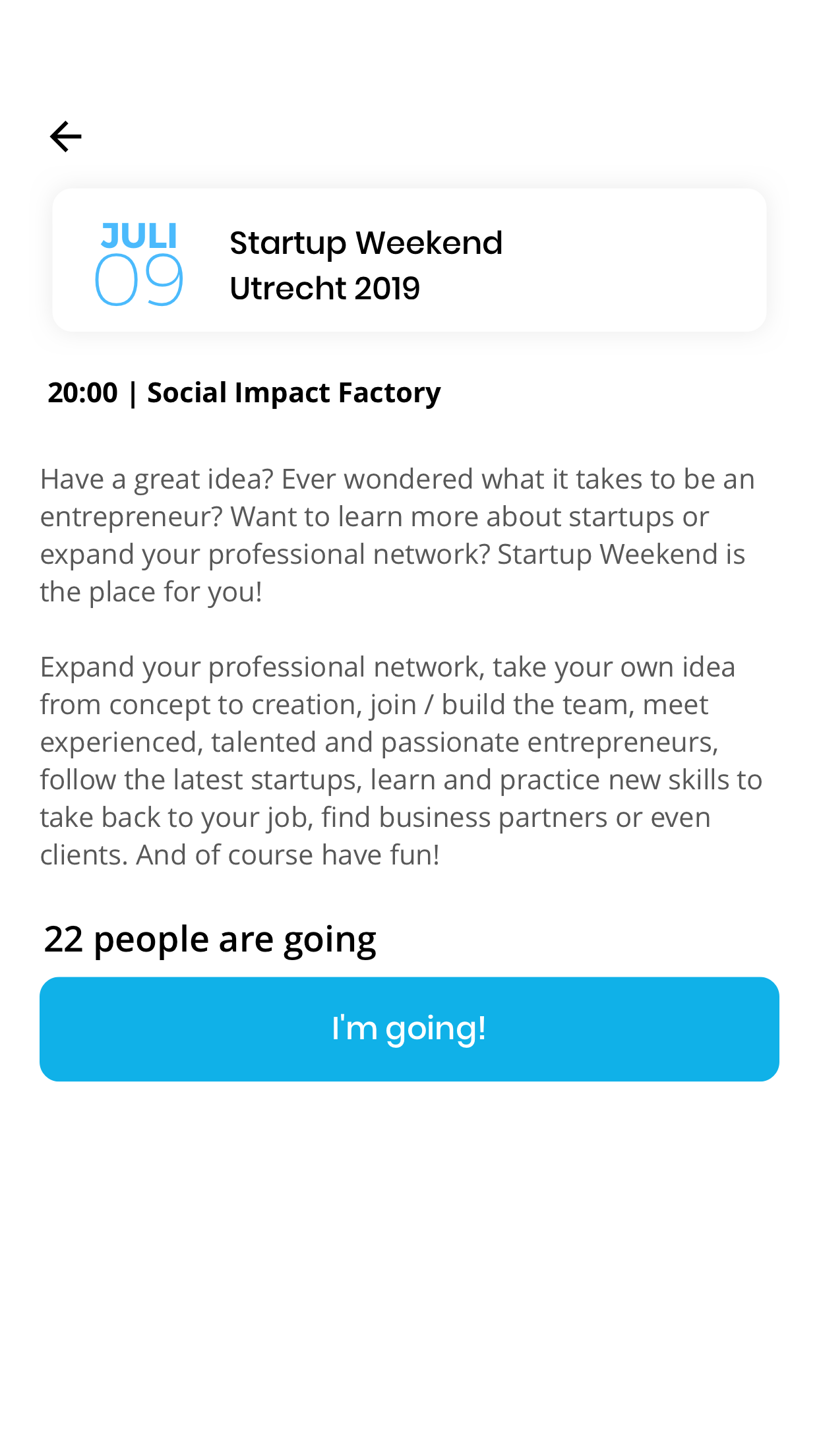Viewport: 819px width, 1456px height.
Task: Click "experienced, talented and passionate entrepreneurs" text
Action: pos(379,743)
